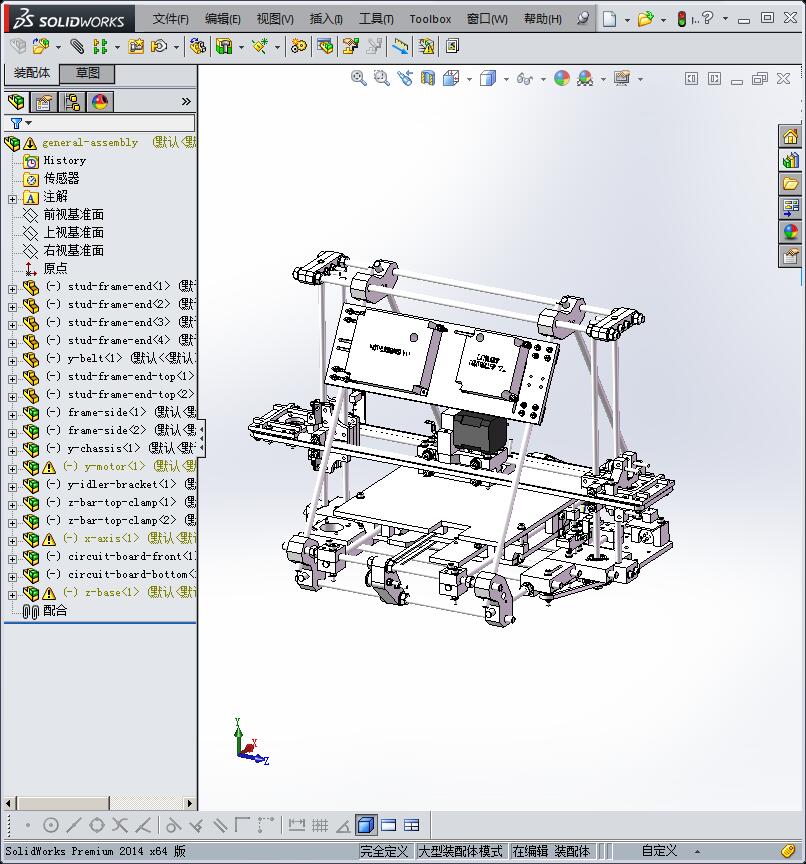The width and height of the screenshot is (806, 864).
Task: Expand the x-axis<1> tree node
Action: [12, 541]
